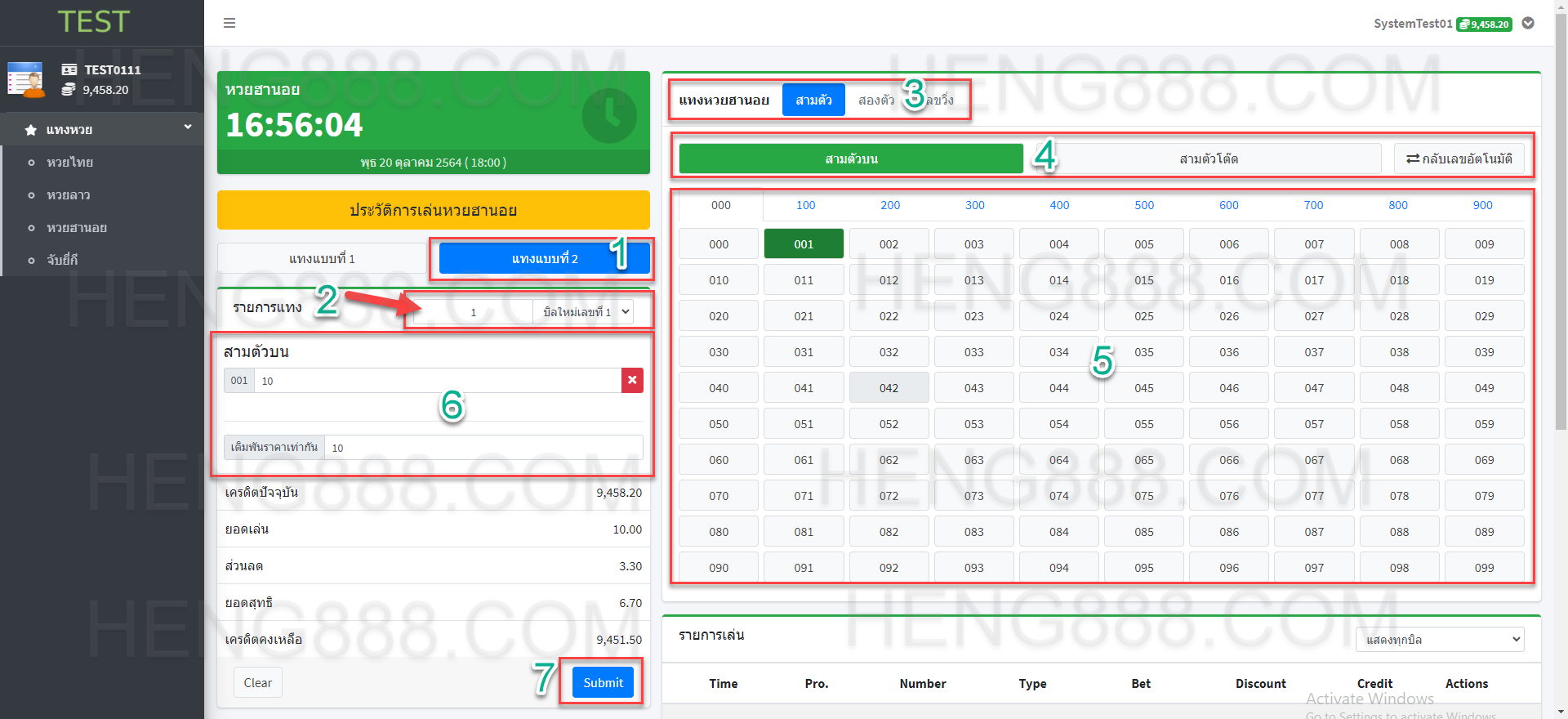The width and height of the screenshot is (1568, 719).
Task: Switch to the สองตัว tab
Action: pos(875,100)
